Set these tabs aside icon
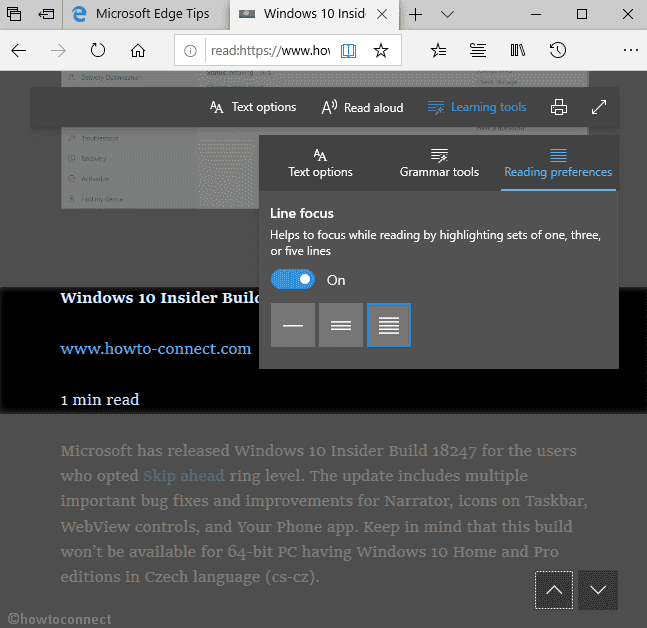Viewport: 647px width, 628px height. [46, 14]
